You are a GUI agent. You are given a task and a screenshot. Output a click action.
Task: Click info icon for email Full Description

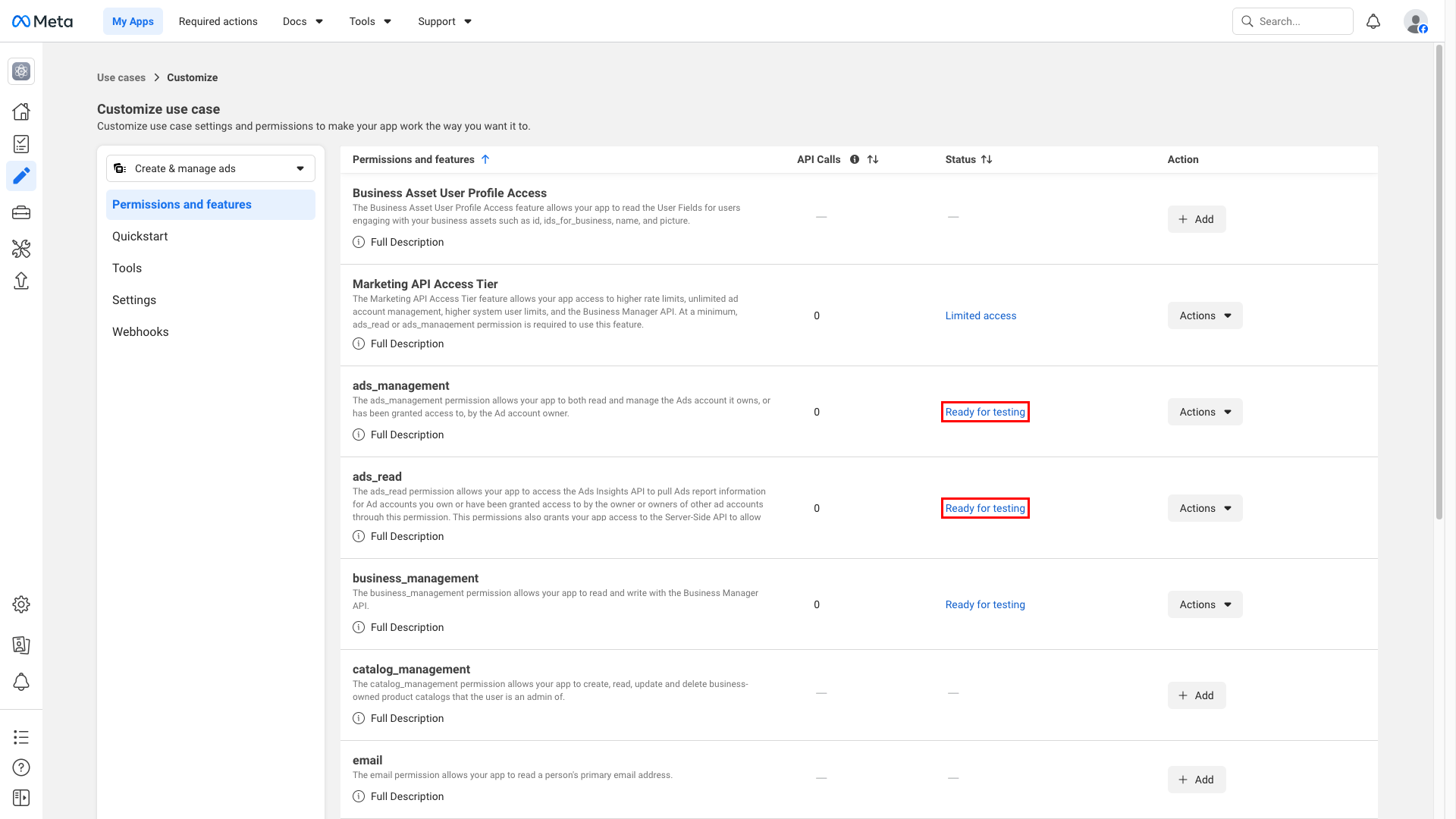pos(359,796)
